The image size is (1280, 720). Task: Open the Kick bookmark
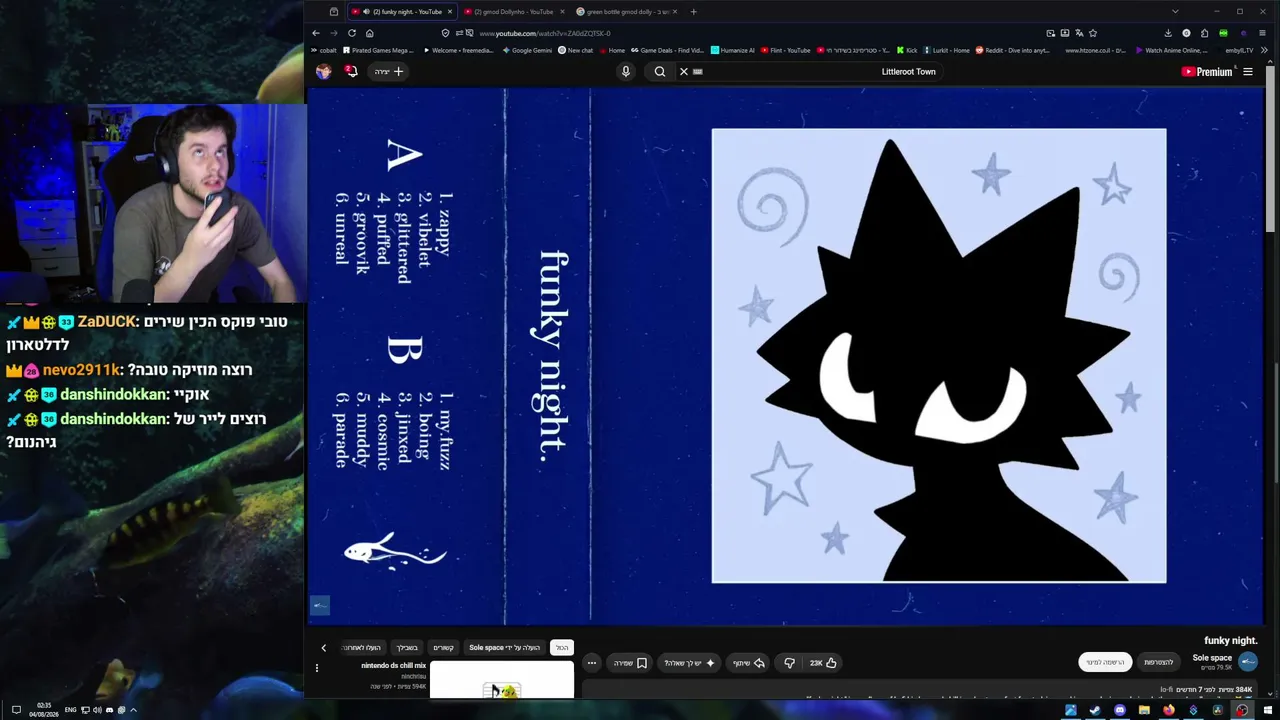click(x=907, y=50)
